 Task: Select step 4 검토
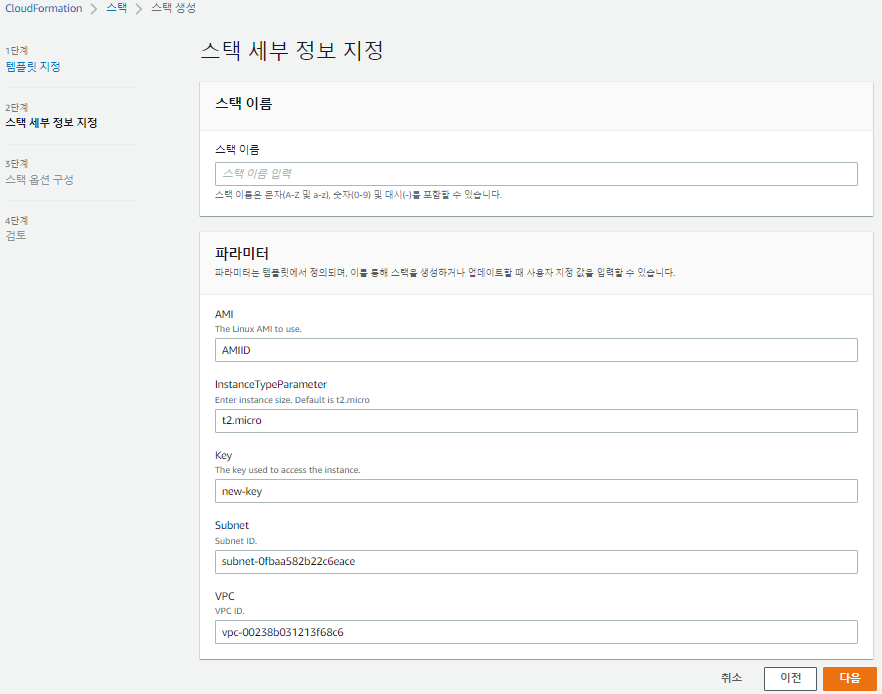tap(16, 235)
